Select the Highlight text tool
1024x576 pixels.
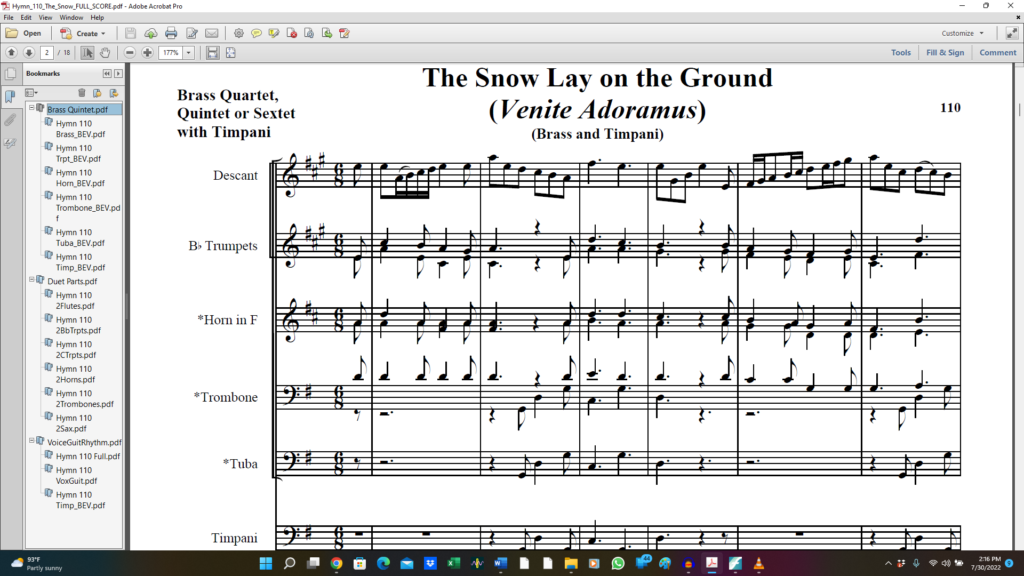click(274, 33)
